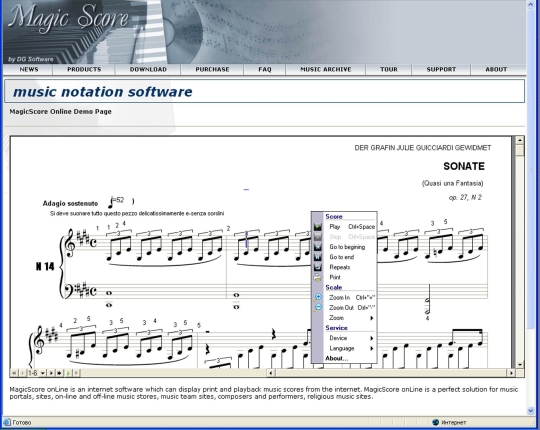This screenshot has height=430, width=540.
Task: Click the MagicScore Online Demo Page heading
Action: click(x=60, y=112)
